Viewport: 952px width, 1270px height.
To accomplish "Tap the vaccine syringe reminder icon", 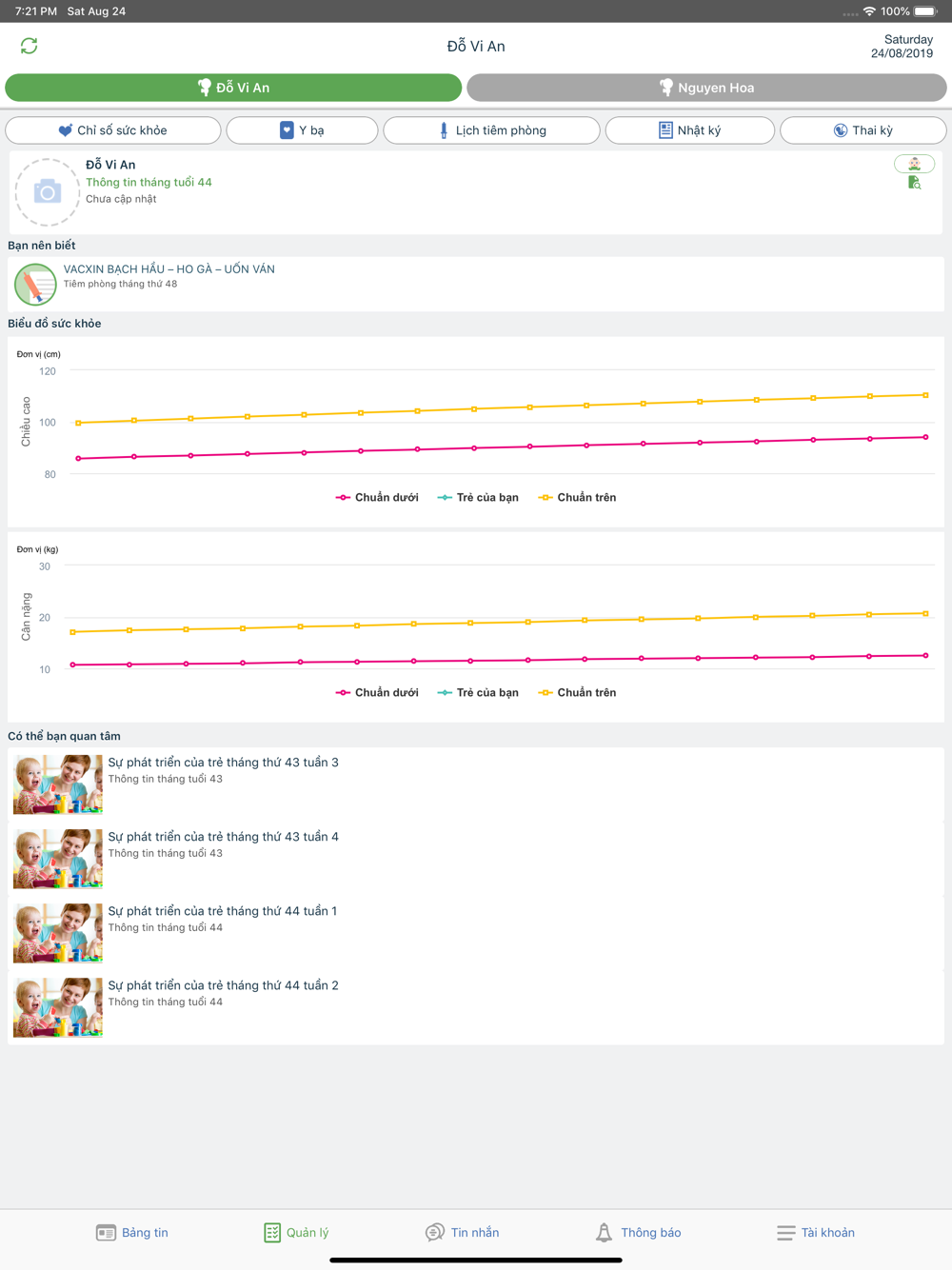I will coord(35,284).
